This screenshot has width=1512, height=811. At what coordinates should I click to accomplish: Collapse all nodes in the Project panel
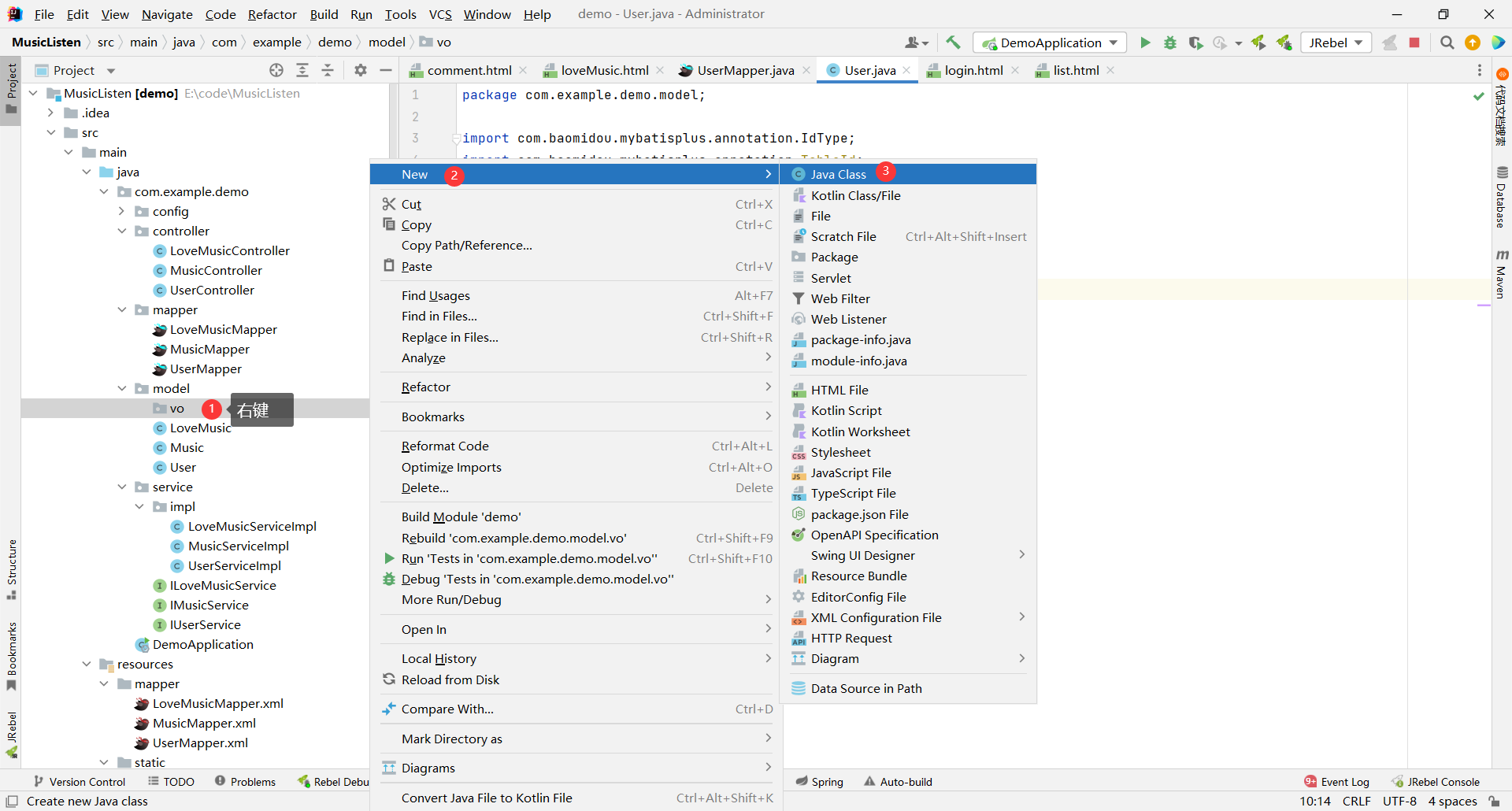[328, 70]
